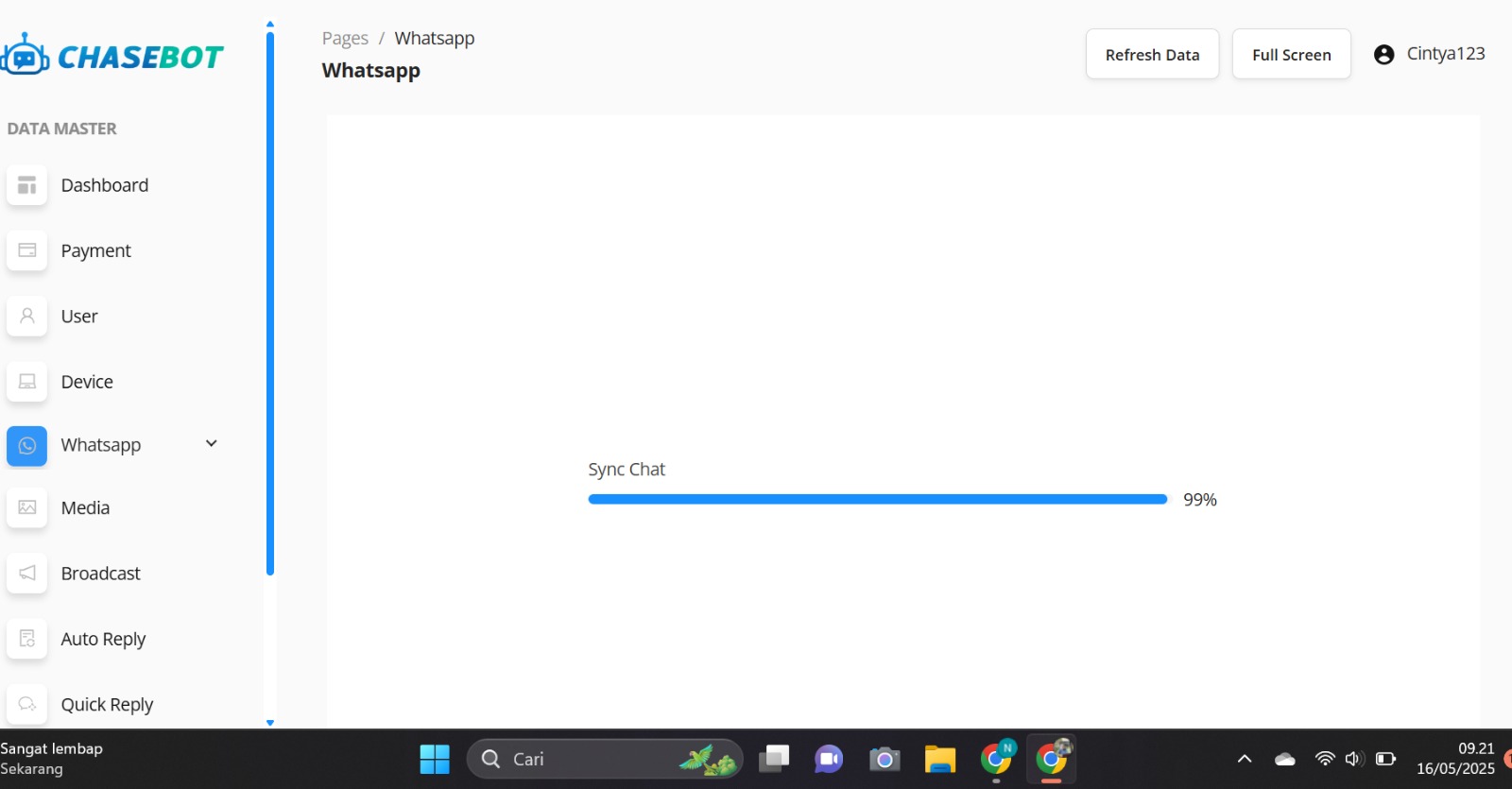Screen dimensions: 1512x789
Task: Open the Quick Reply chat icon
Action: pyautogui.click(x=26, y=704)
